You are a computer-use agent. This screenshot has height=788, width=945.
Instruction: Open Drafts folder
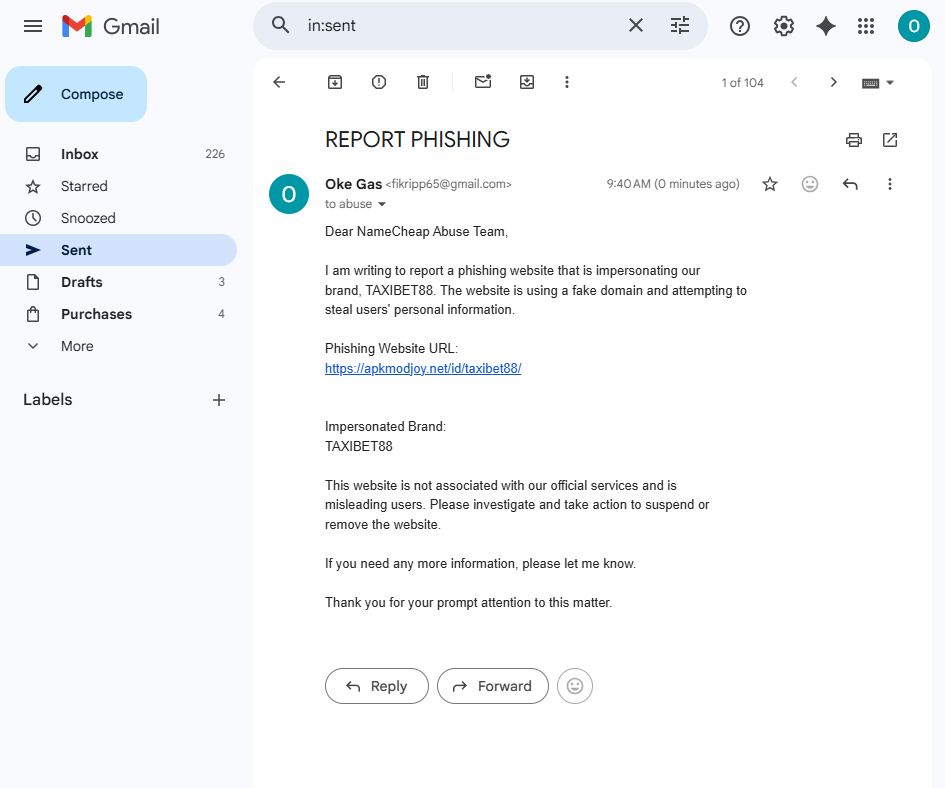coord(118,282)
